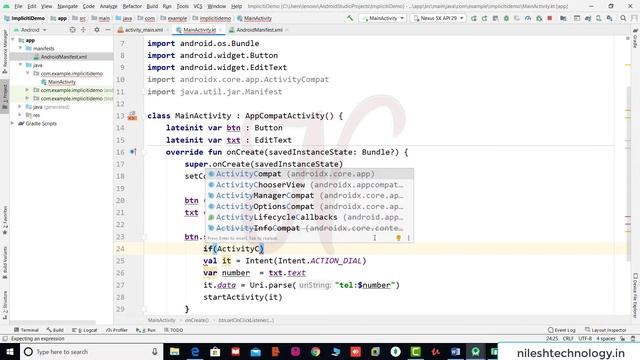Image resolution: width=640 pixels, height=360 pixels.
Task: Open the Android project view dropdown
Action: (30, 30)
